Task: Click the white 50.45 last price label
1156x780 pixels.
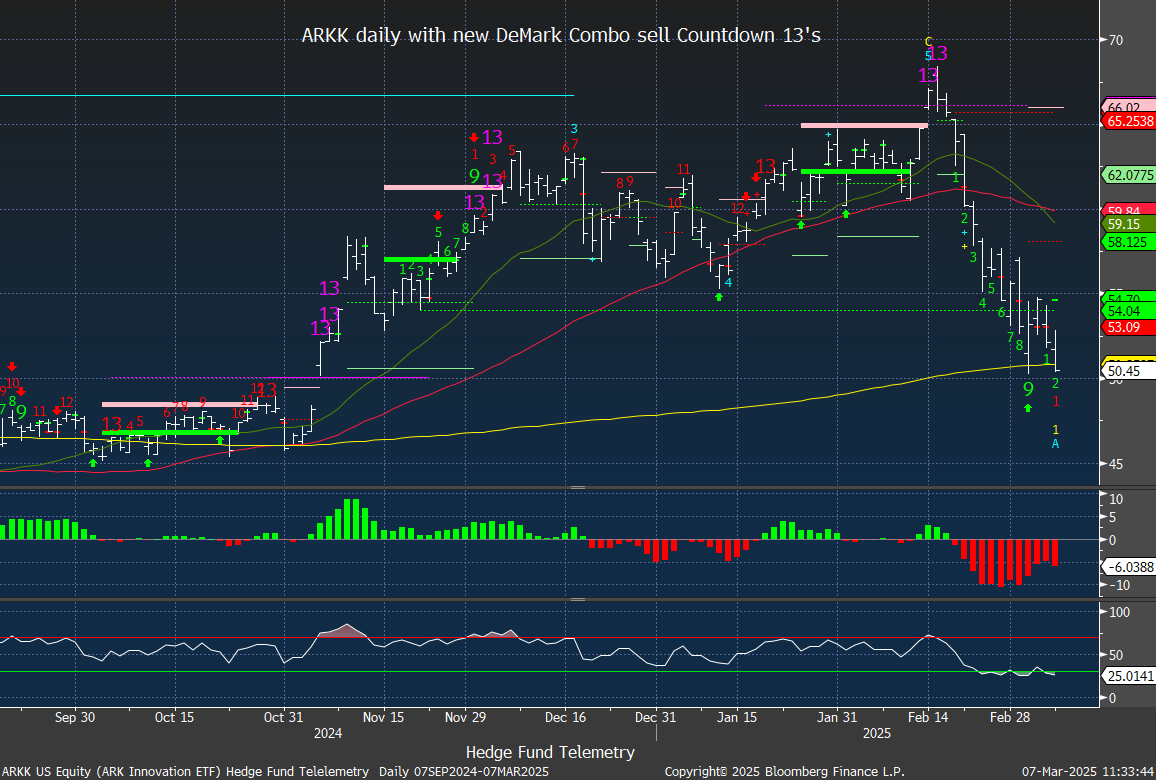Action: click(1129, 372)
